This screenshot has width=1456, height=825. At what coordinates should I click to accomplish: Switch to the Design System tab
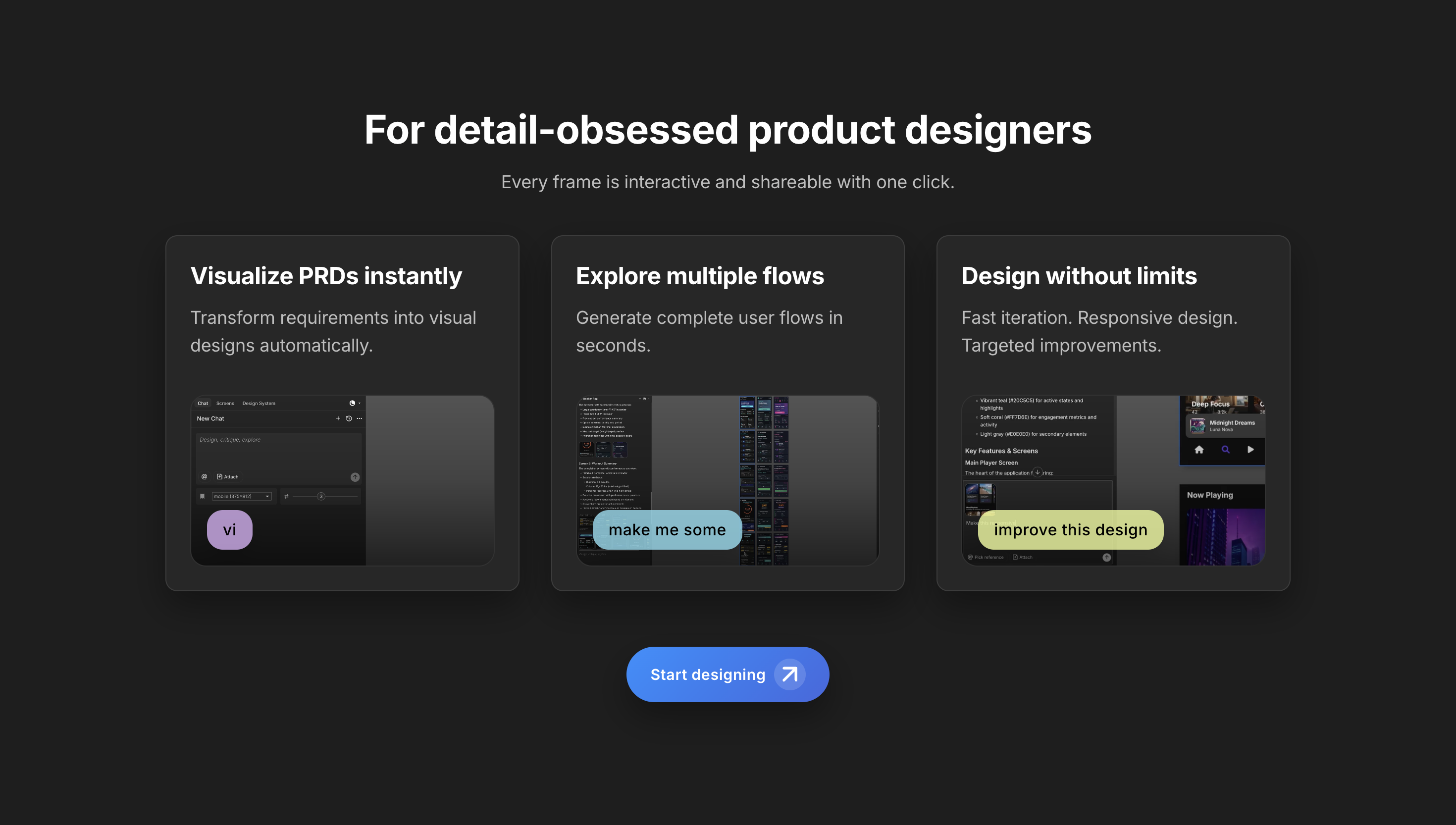(260, 404)
